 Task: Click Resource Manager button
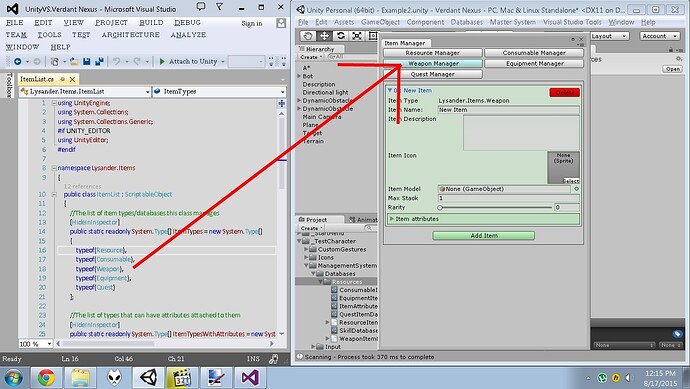pos(433,53)
